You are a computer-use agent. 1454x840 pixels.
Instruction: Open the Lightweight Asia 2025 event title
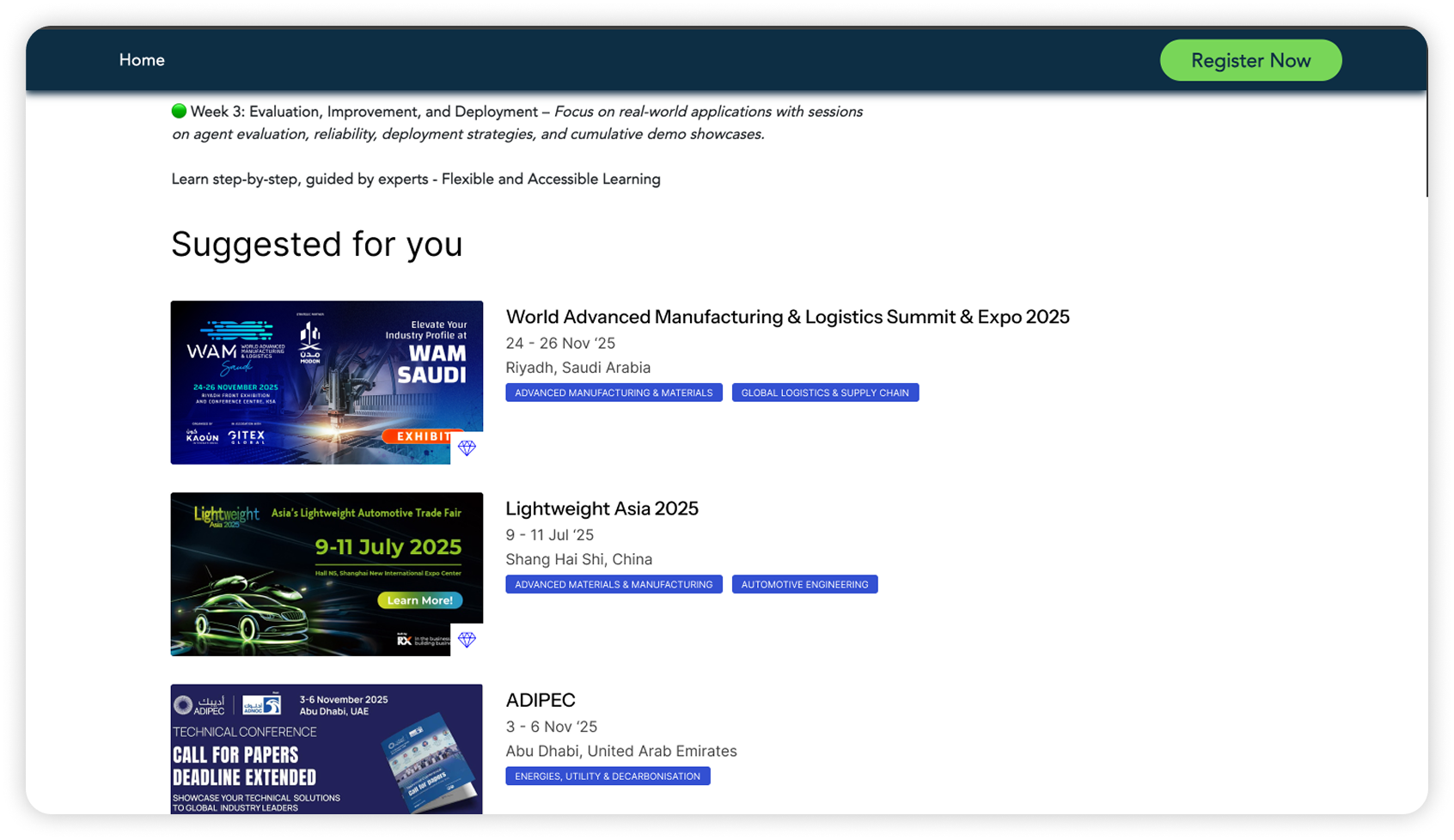(602, 508)
